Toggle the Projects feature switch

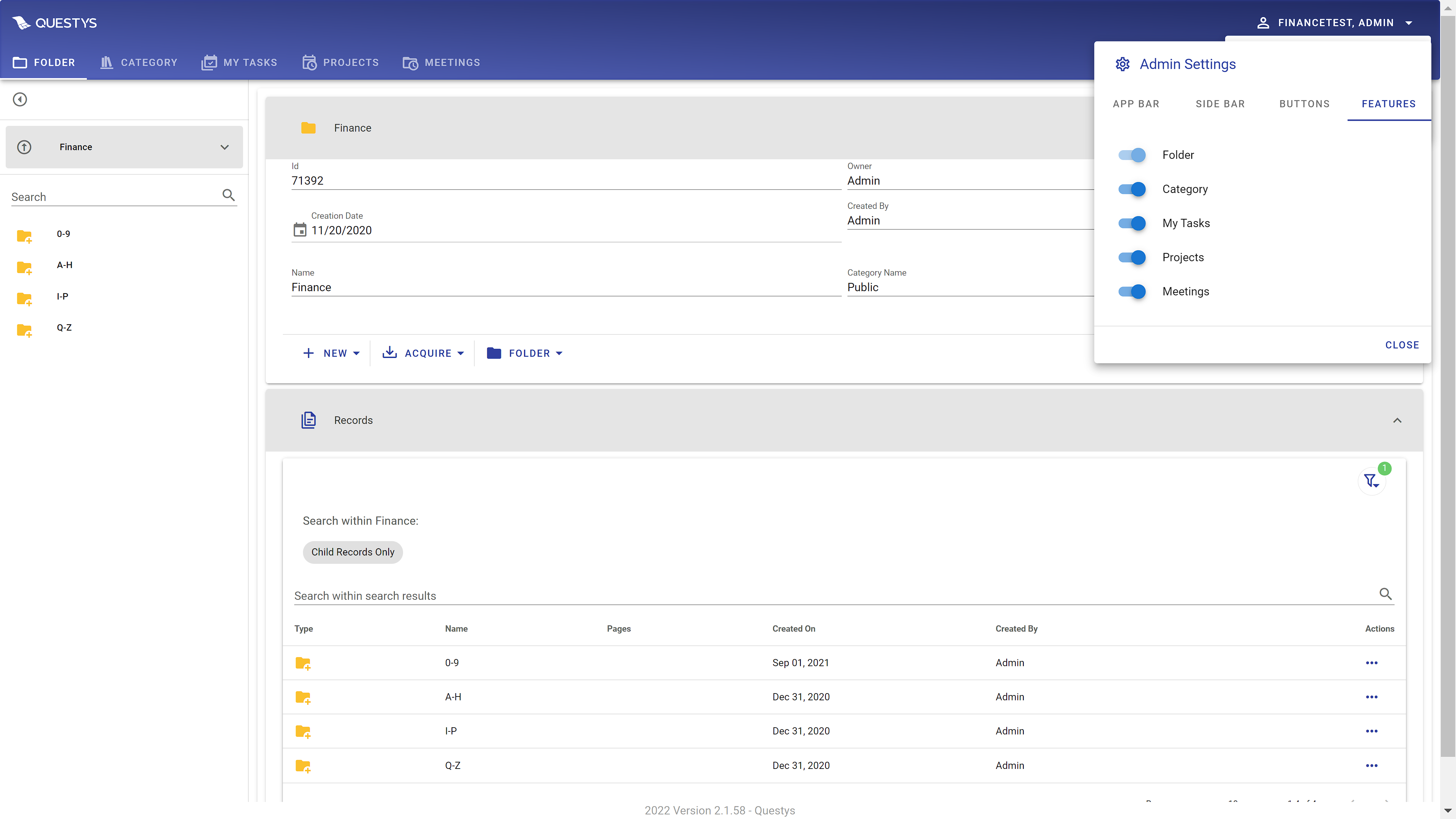(x=1131, y=257)
